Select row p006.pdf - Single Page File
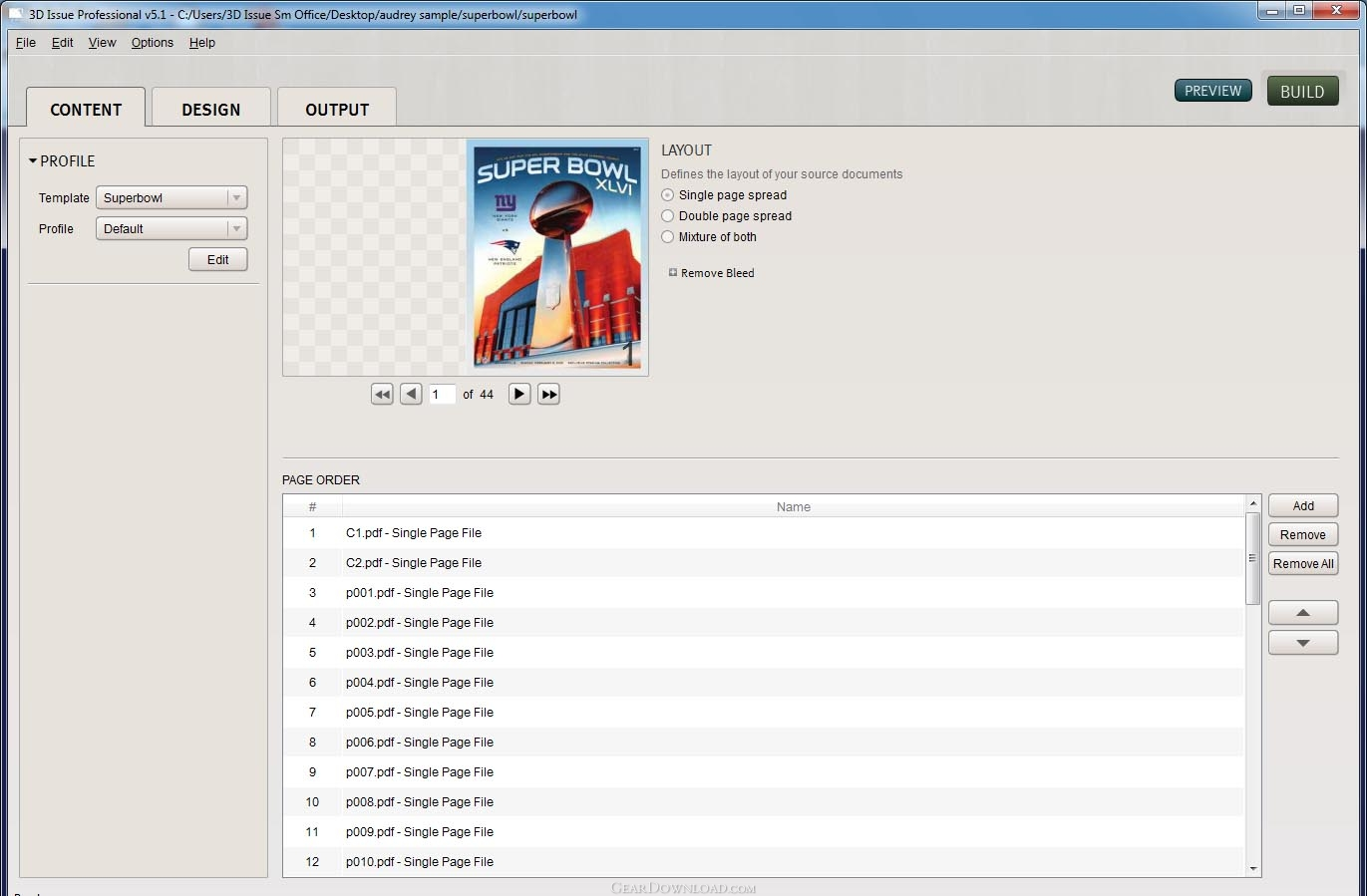Screen dimensions: 1367x896 pyautogui.click(x=764, y=743)
